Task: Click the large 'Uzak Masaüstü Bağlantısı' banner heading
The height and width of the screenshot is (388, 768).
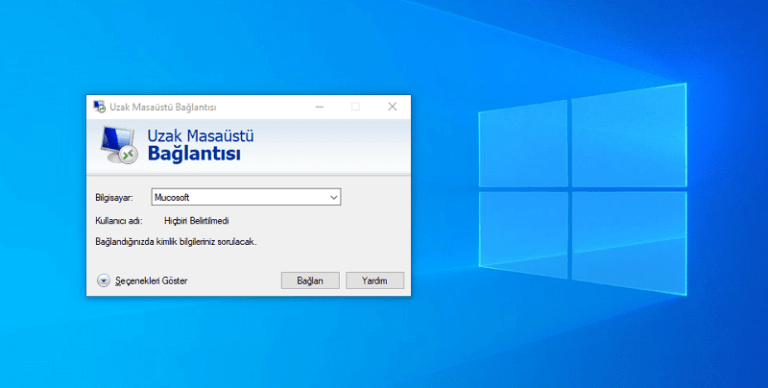Action: coord(200,145)
